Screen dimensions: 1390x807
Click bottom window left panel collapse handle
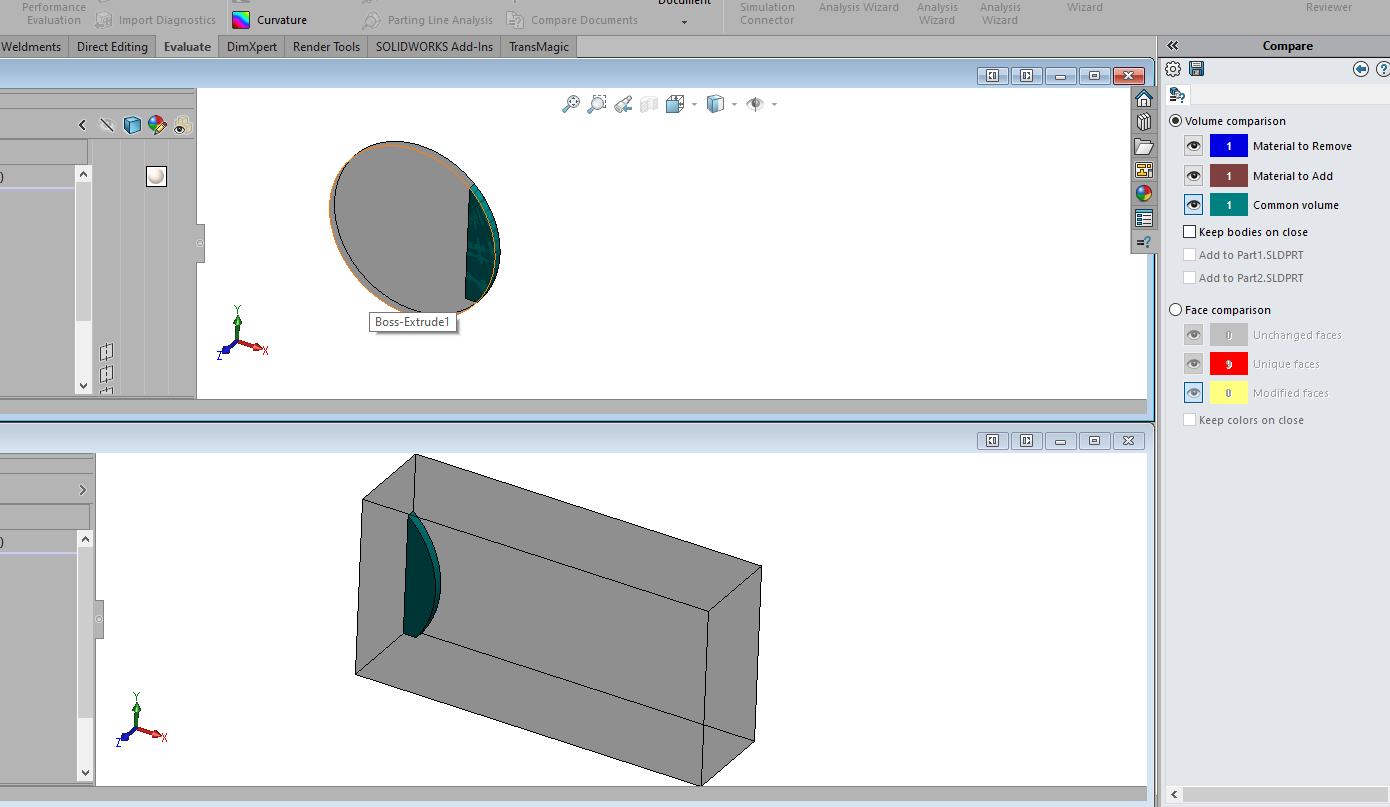[99, 620]
